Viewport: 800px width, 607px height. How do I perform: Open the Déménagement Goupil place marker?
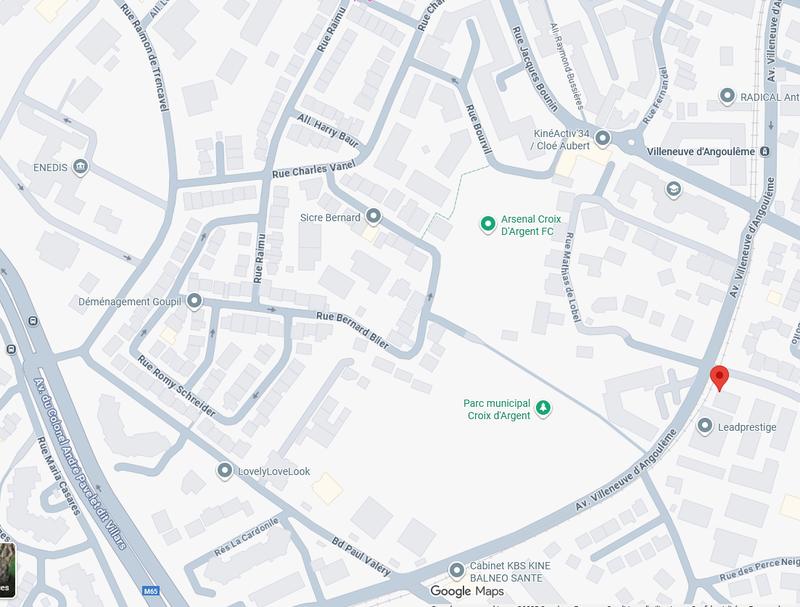pyautogui.click(x=194, y=301)
